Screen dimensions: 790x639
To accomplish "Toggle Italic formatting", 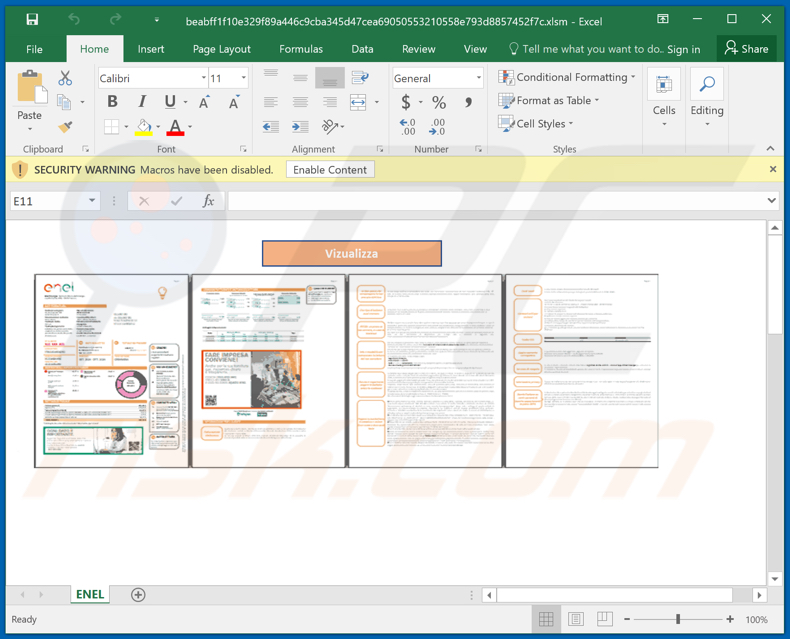I will tap(142, 102).
